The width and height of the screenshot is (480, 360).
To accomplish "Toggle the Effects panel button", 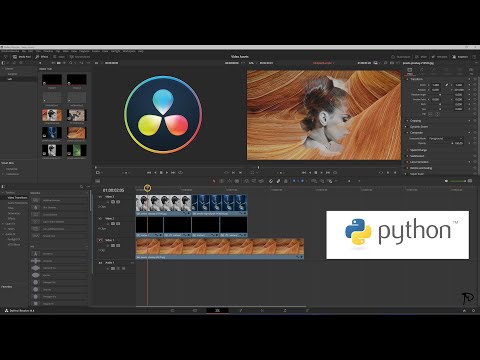I will (42, 57).
